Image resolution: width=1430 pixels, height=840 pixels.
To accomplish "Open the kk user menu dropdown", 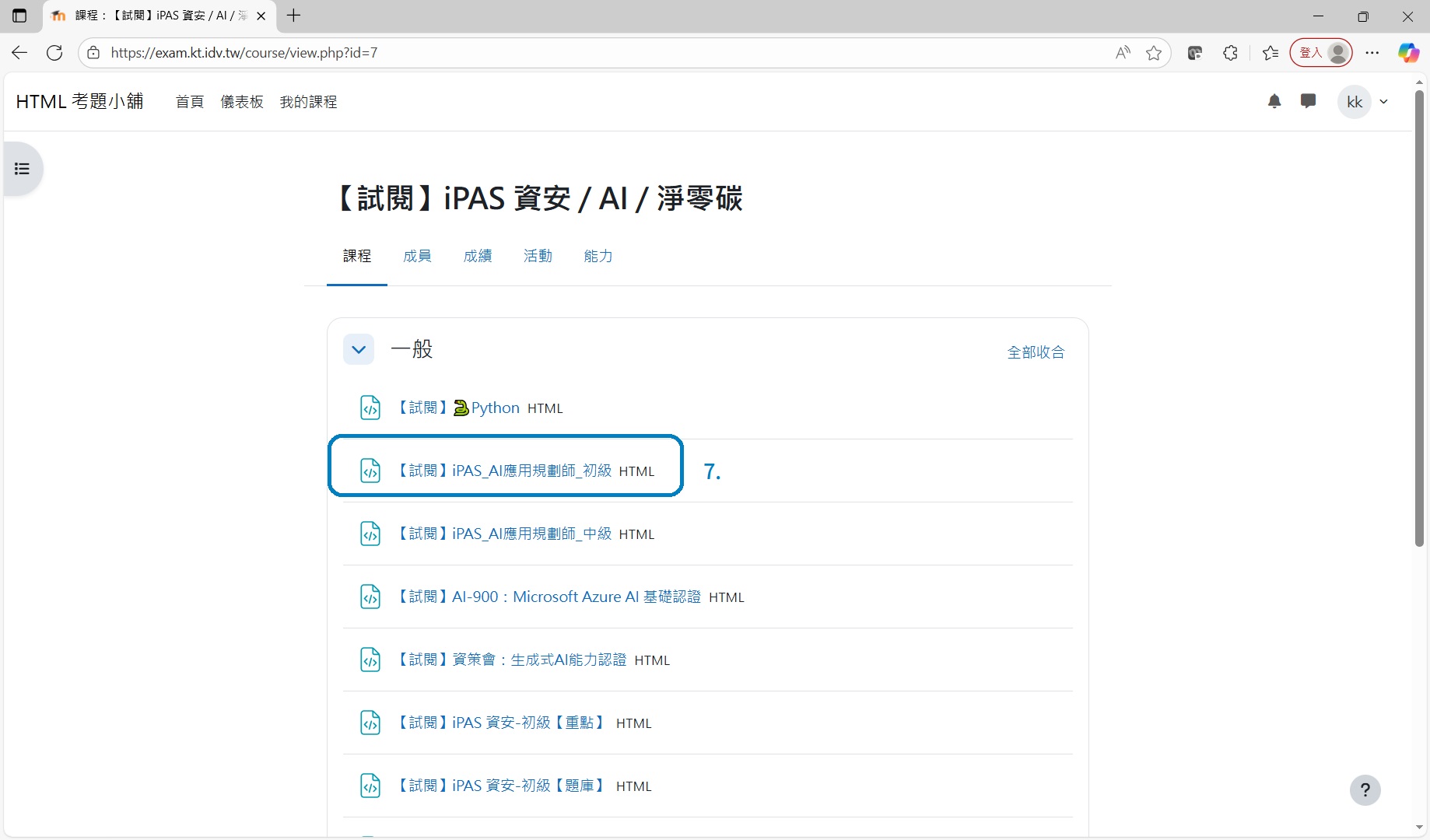I will pyautogui.click(x=1365, y=102).
